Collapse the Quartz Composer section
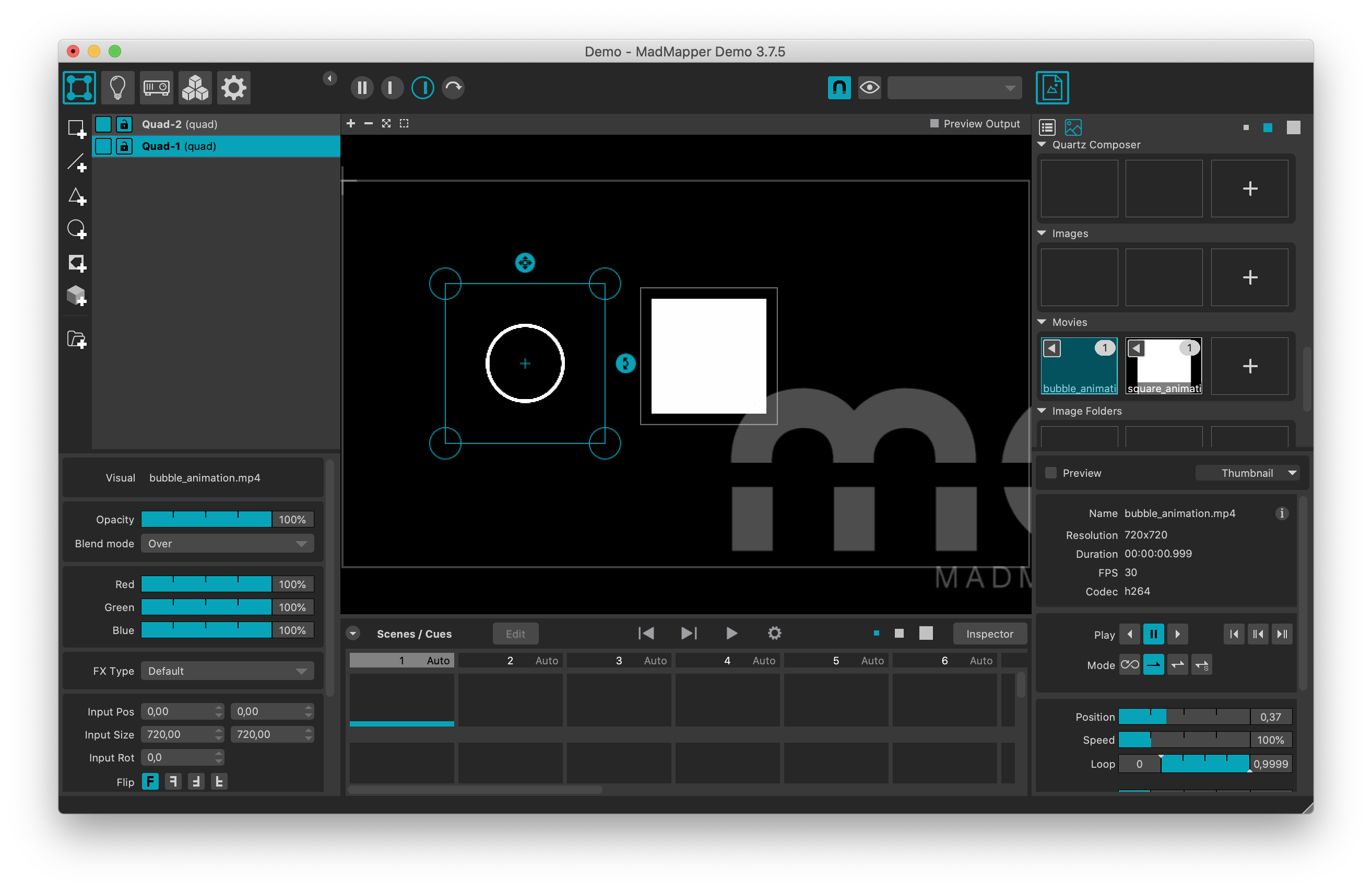This screenshot has height=891, width=1372. coord(1042,145)
